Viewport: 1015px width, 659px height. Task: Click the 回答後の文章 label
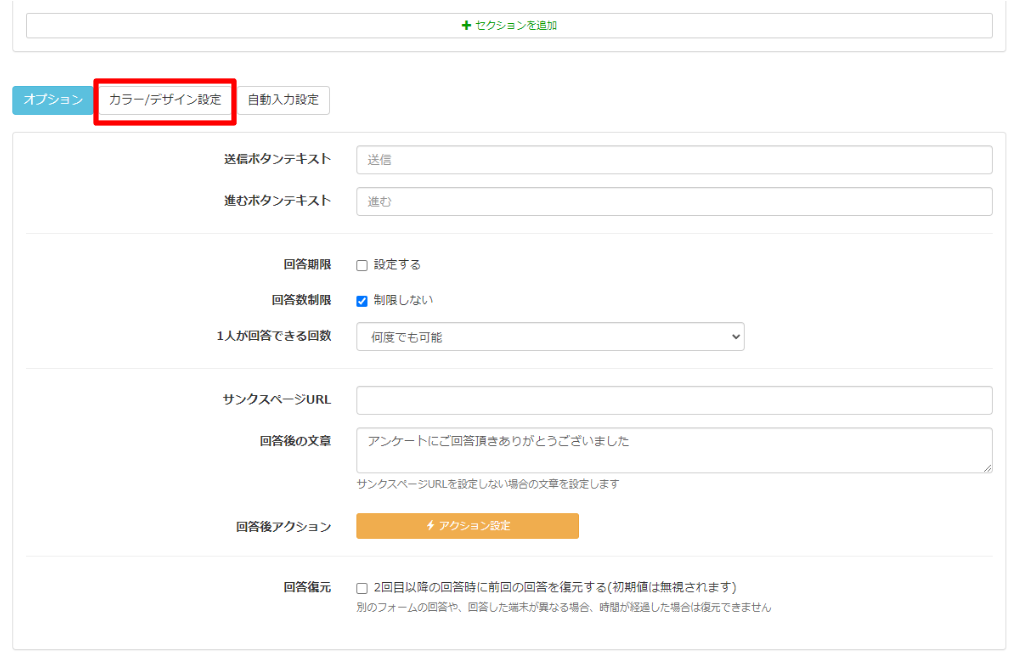[x=295, y=441]
